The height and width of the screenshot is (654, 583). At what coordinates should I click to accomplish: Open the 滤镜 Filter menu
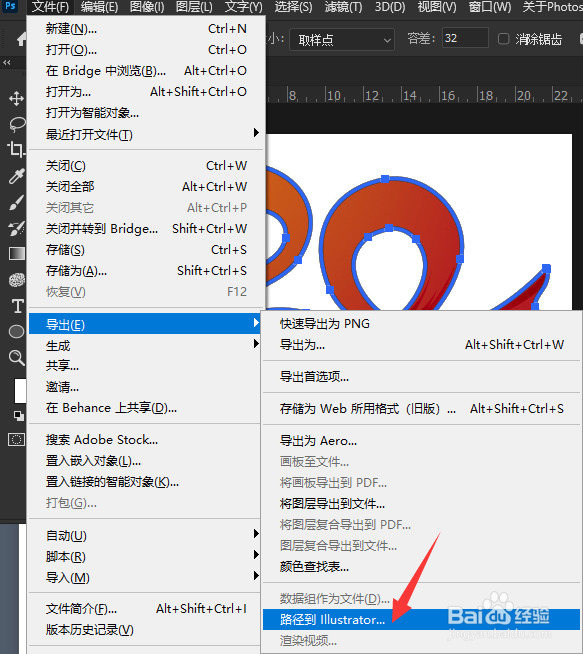[343, 7]
